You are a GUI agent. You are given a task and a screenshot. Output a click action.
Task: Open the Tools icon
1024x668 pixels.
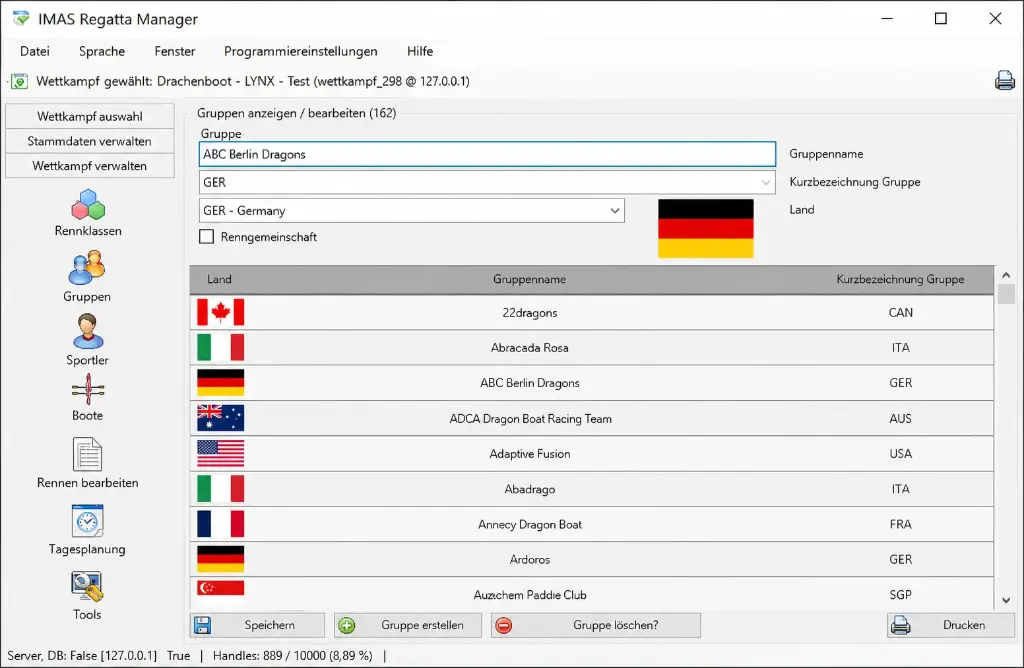coord(88,586)
